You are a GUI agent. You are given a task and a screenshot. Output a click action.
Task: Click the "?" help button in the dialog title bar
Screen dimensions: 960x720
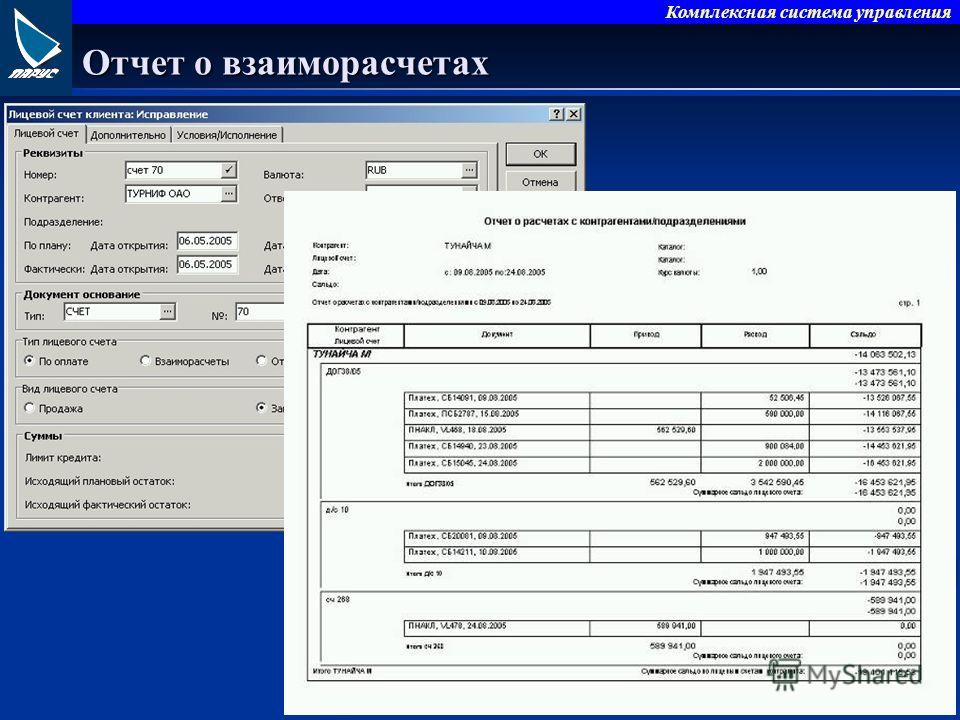(557, 114)
